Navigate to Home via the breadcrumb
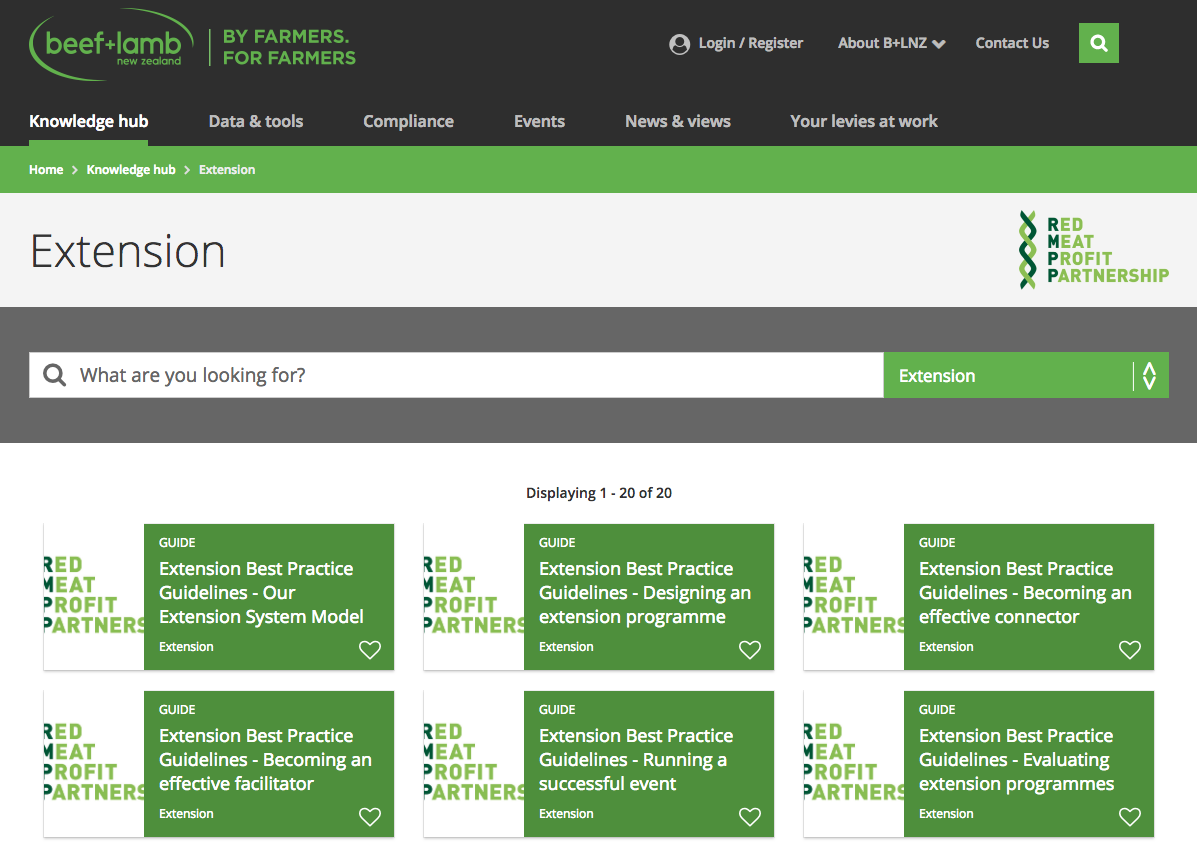 (x=46, y=169)
